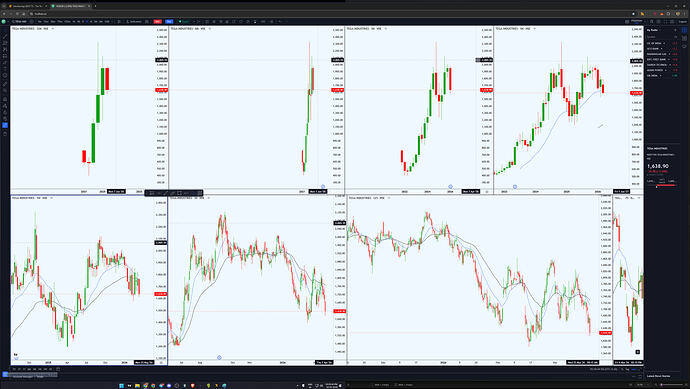Open the TradingView logo menu
Image resolution: width=690 pixels, height=389 pixels.
[x=4, y=21]
